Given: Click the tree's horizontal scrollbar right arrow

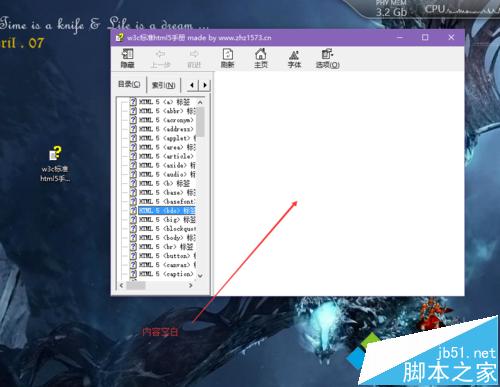Looking at the screenshot, I should pyautogui.click(x=190, y=285).
